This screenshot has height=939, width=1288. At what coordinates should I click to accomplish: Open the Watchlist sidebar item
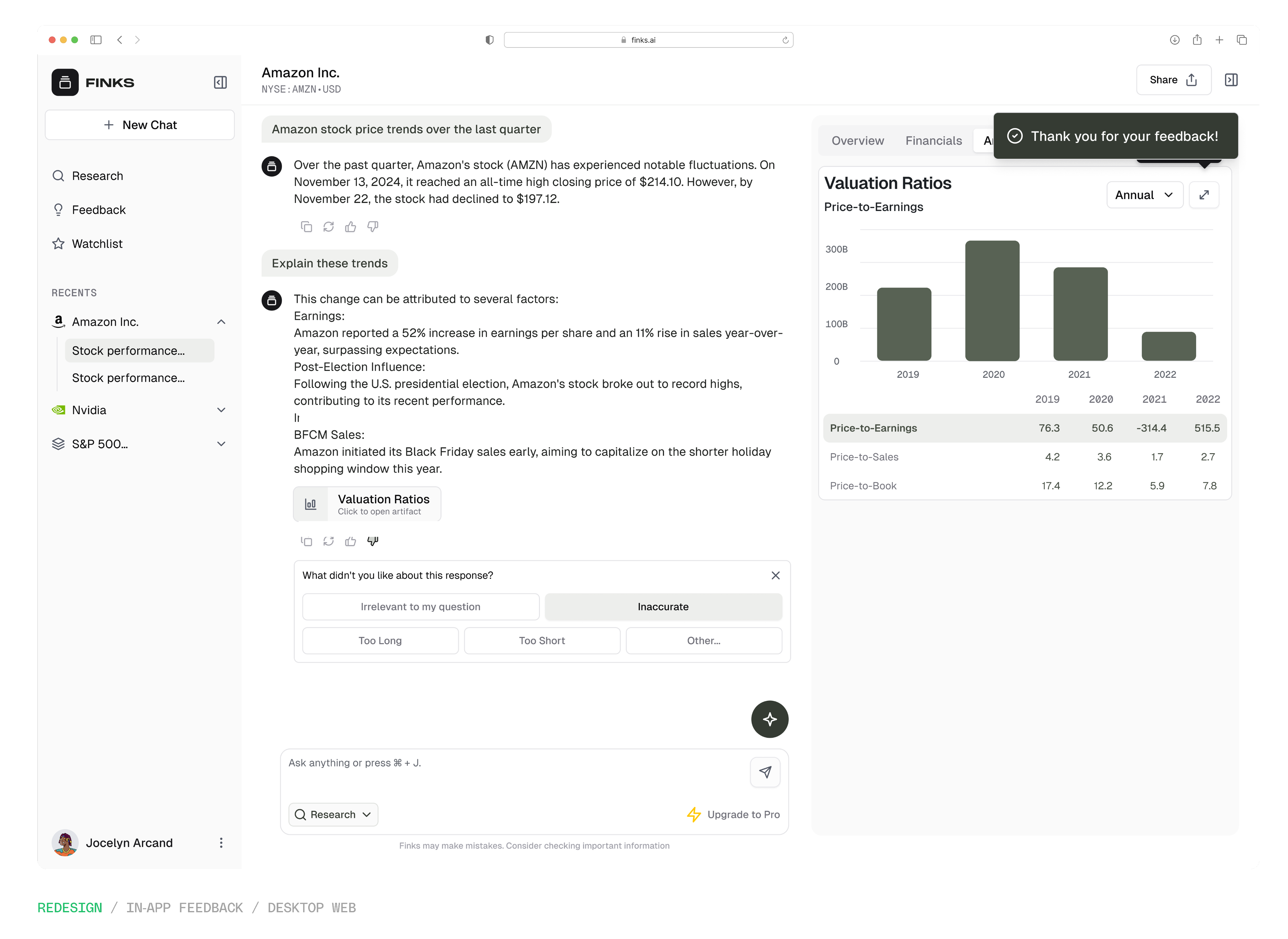point(97,244)
